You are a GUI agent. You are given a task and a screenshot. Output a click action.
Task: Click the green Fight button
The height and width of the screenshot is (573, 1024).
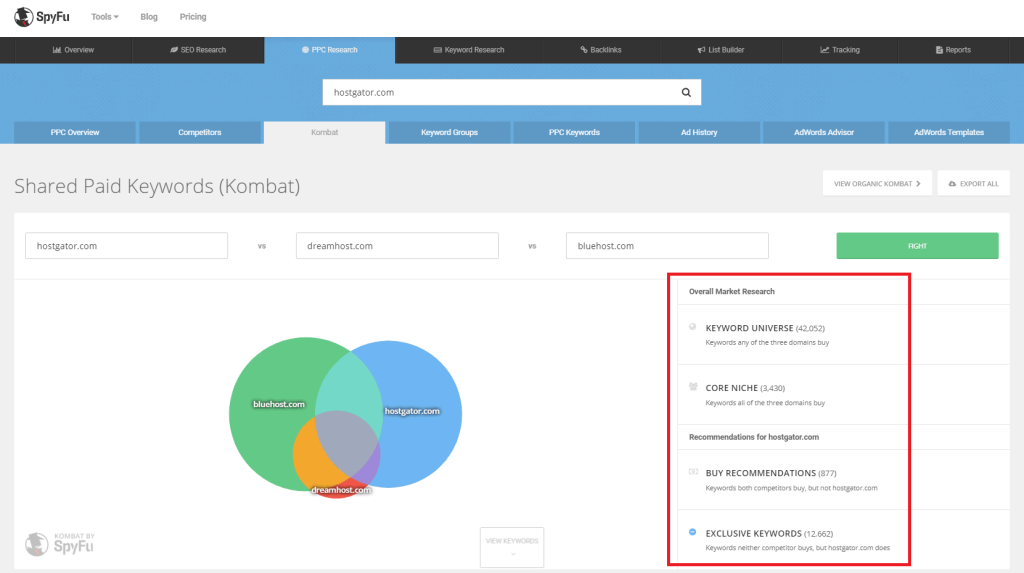(918, 246)
